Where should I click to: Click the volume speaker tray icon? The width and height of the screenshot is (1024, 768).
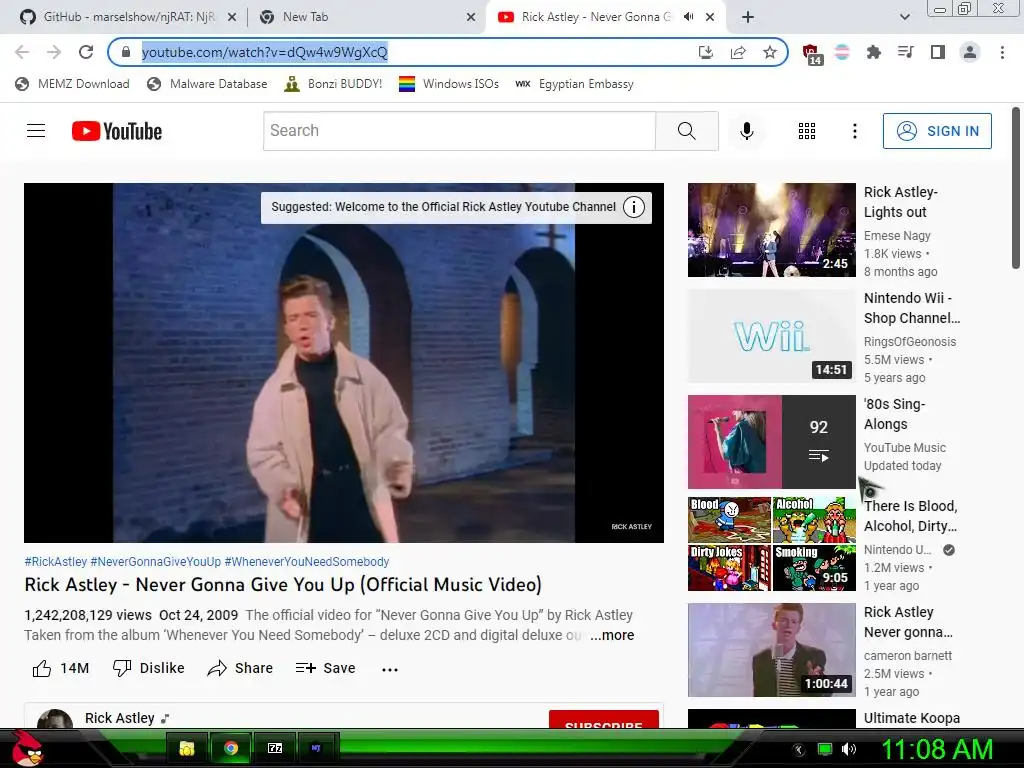pyautogui.click(x=848, y=749)
